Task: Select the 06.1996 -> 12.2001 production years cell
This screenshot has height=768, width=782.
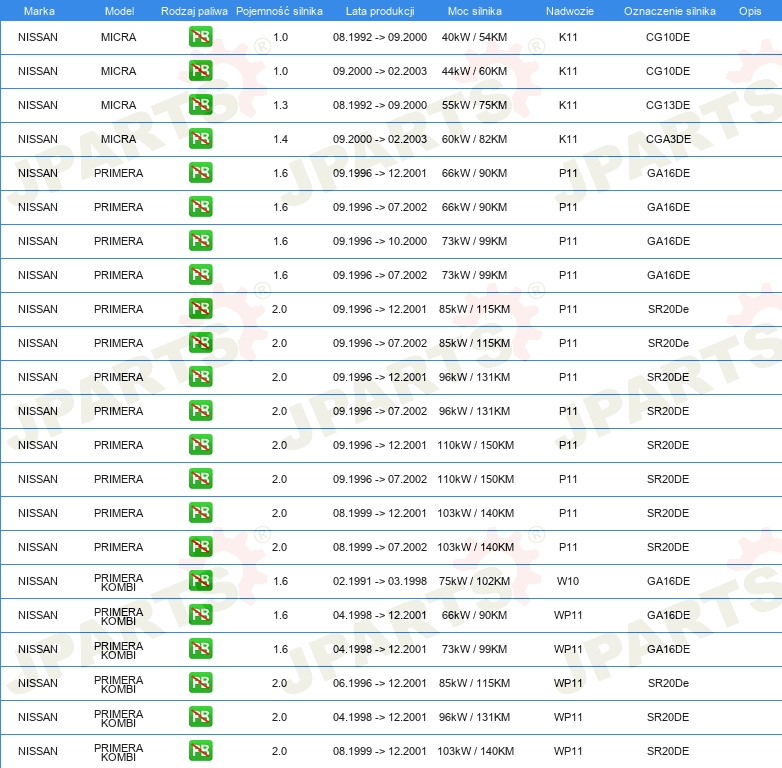Action: [x=380, y=683]
